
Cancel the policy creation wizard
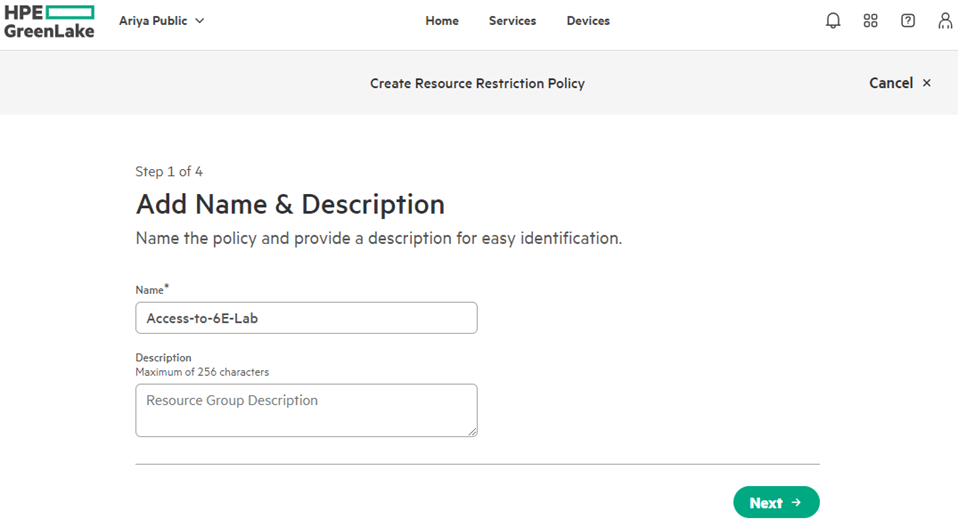click(890, 83)
